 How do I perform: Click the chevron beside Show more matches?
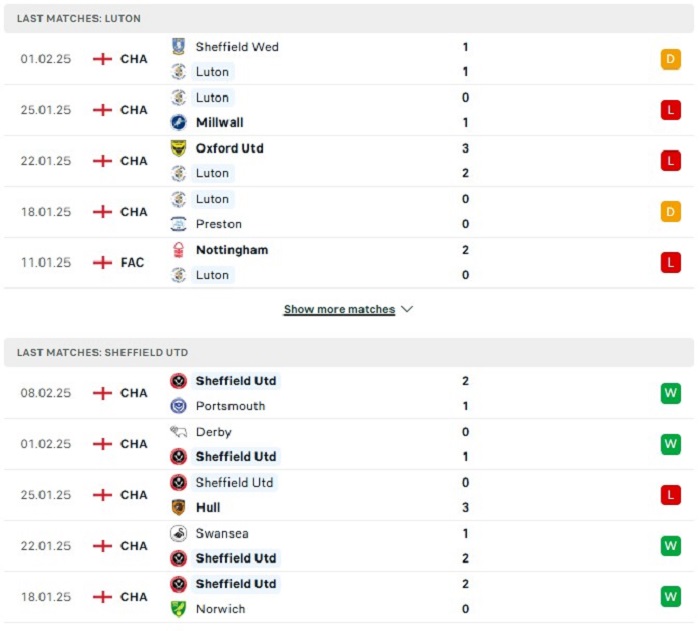coord(407,309)
